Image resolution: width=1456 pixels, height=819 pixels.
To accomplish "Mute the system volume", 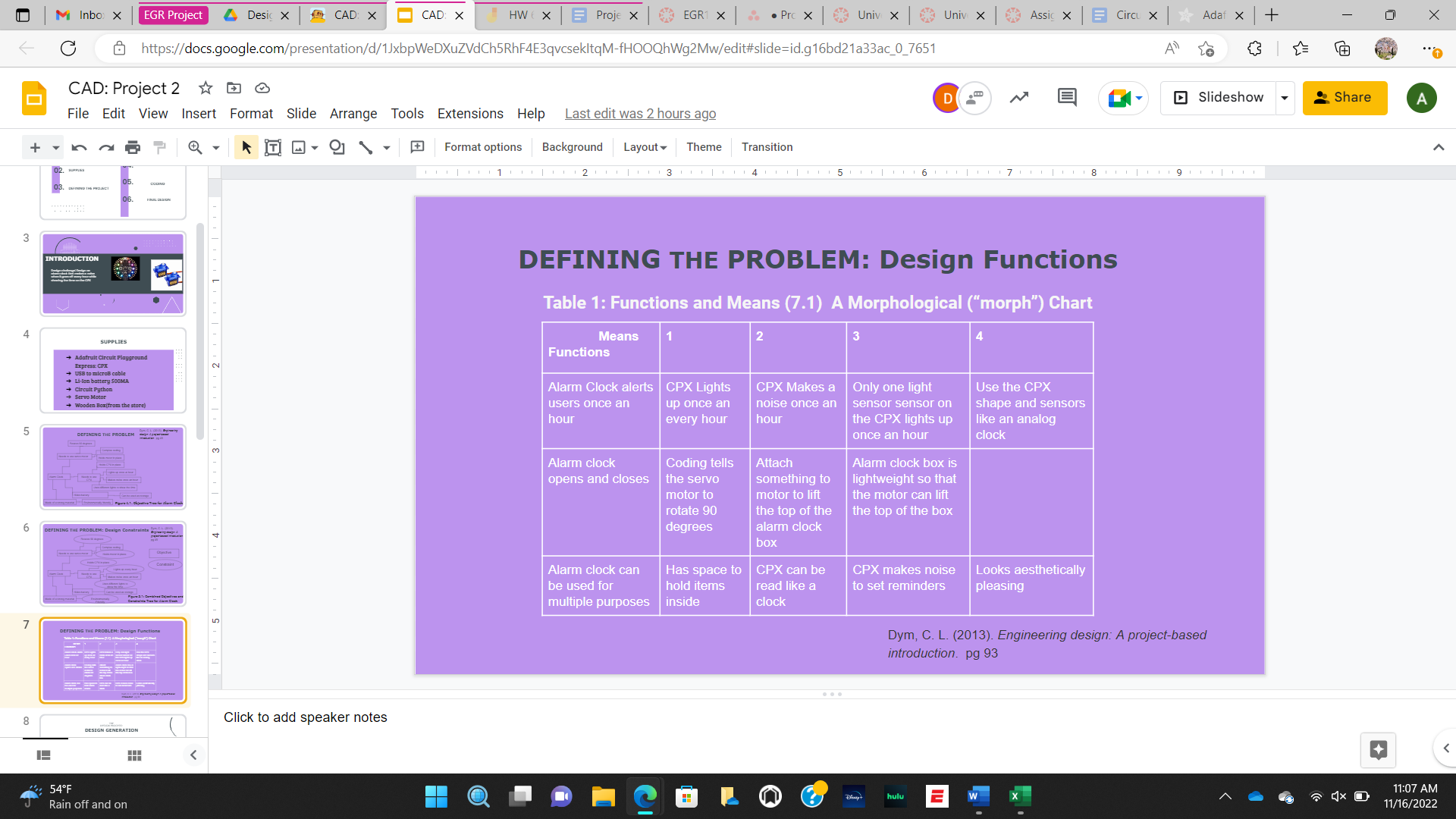I will [x=1337, y=796].
